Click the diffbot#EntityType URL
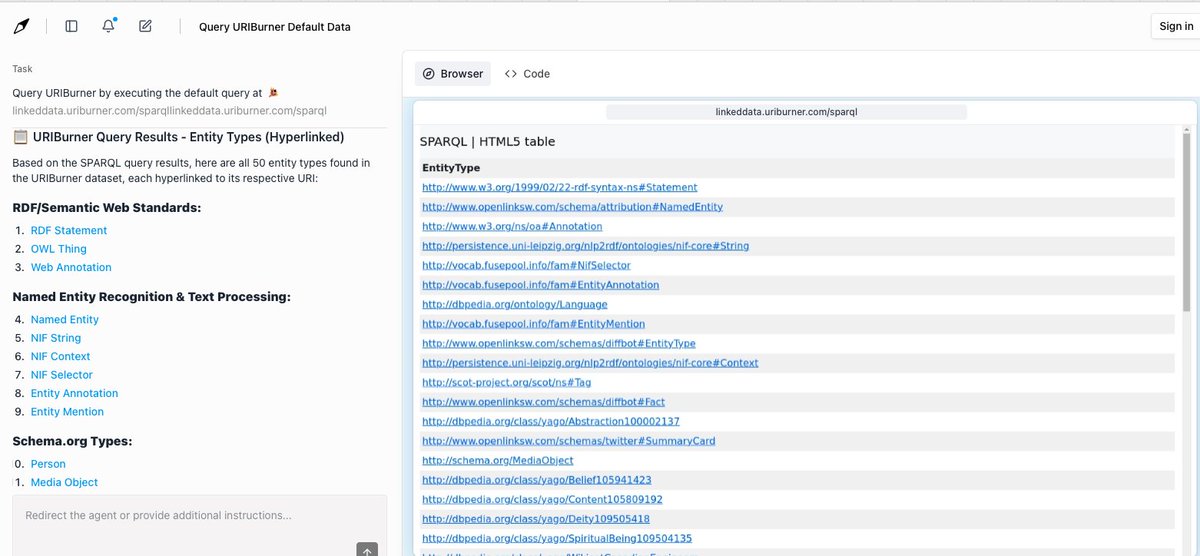Image resolution: width=1200 pixels, height=556 pixels. [x=559, y=343]
